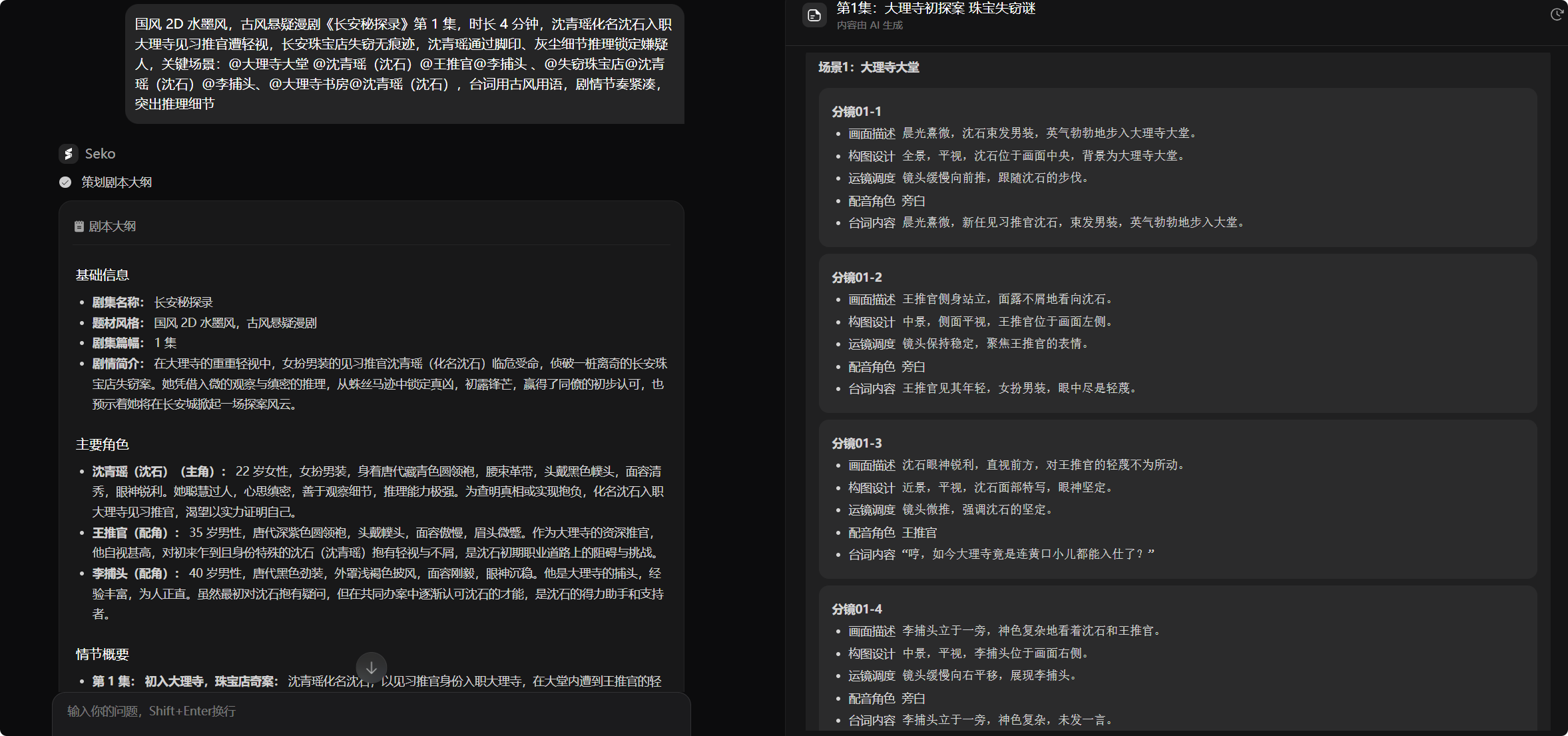Screen dimensions: 1568x736
Task: Collapse the 剧本大纲 panel header
Action: pyautogui.click(x=112, y=226)
